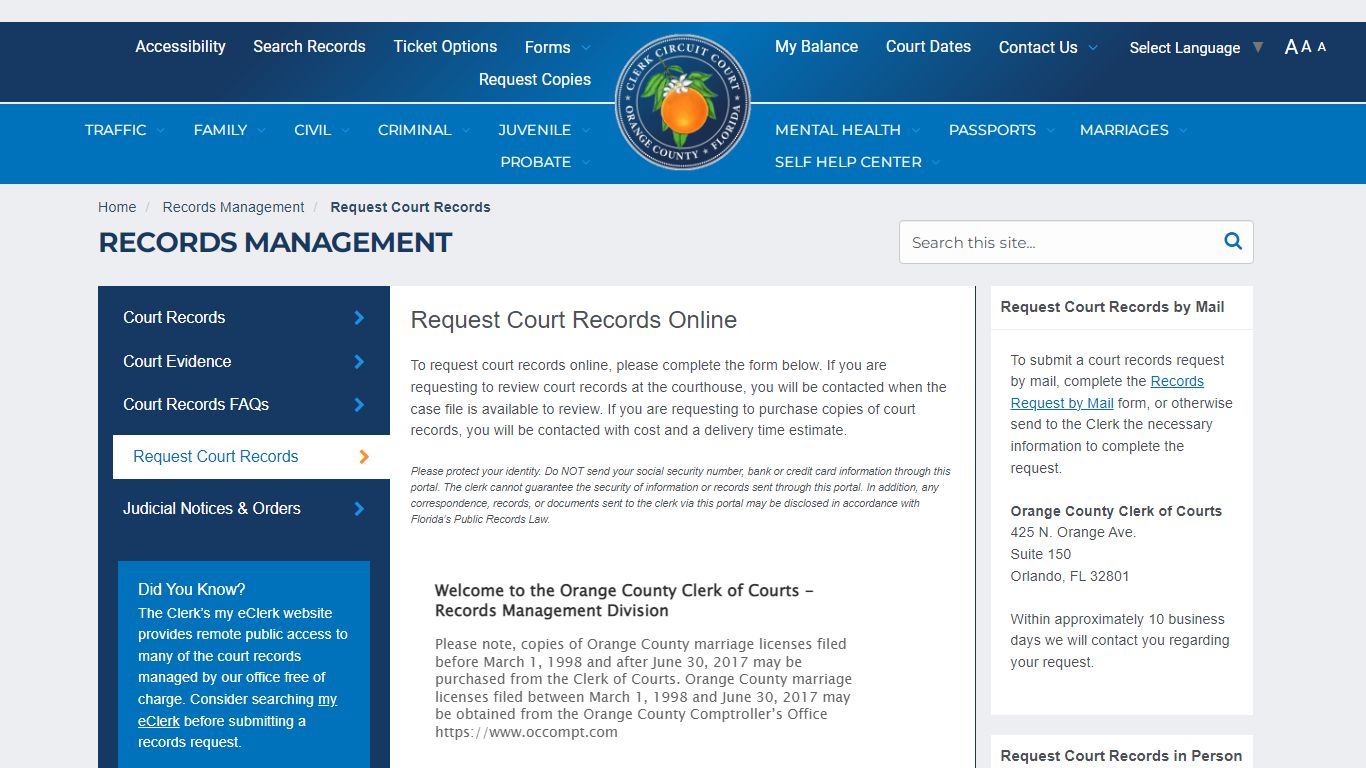The width and height of the screenshot is (1366, 768).
Task: Select the largest A font size icon
Action: (x=1291, y=46)
